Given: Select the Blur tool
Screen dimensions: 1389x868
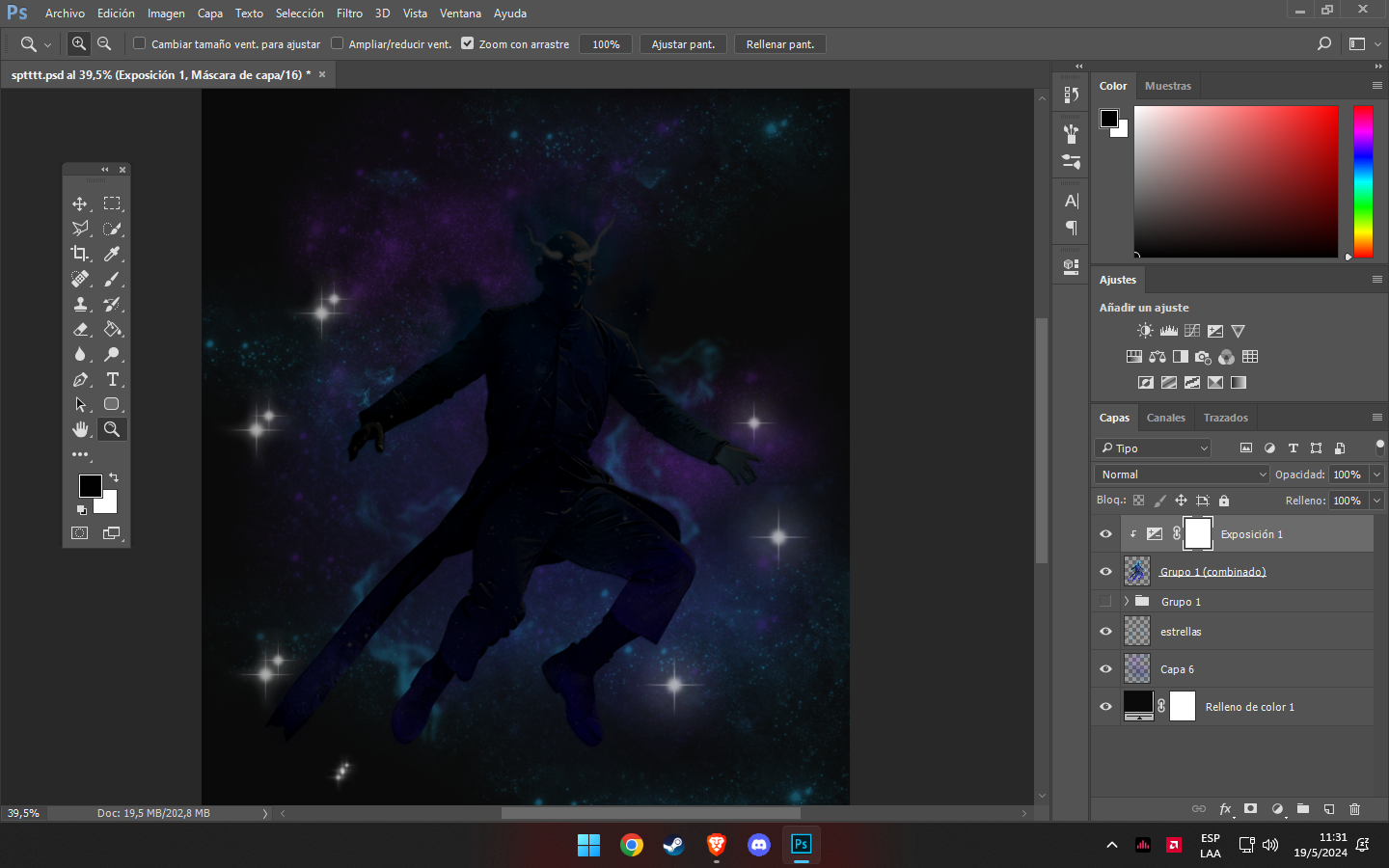Looking at the screenshot, I should (x=80, y=354).
